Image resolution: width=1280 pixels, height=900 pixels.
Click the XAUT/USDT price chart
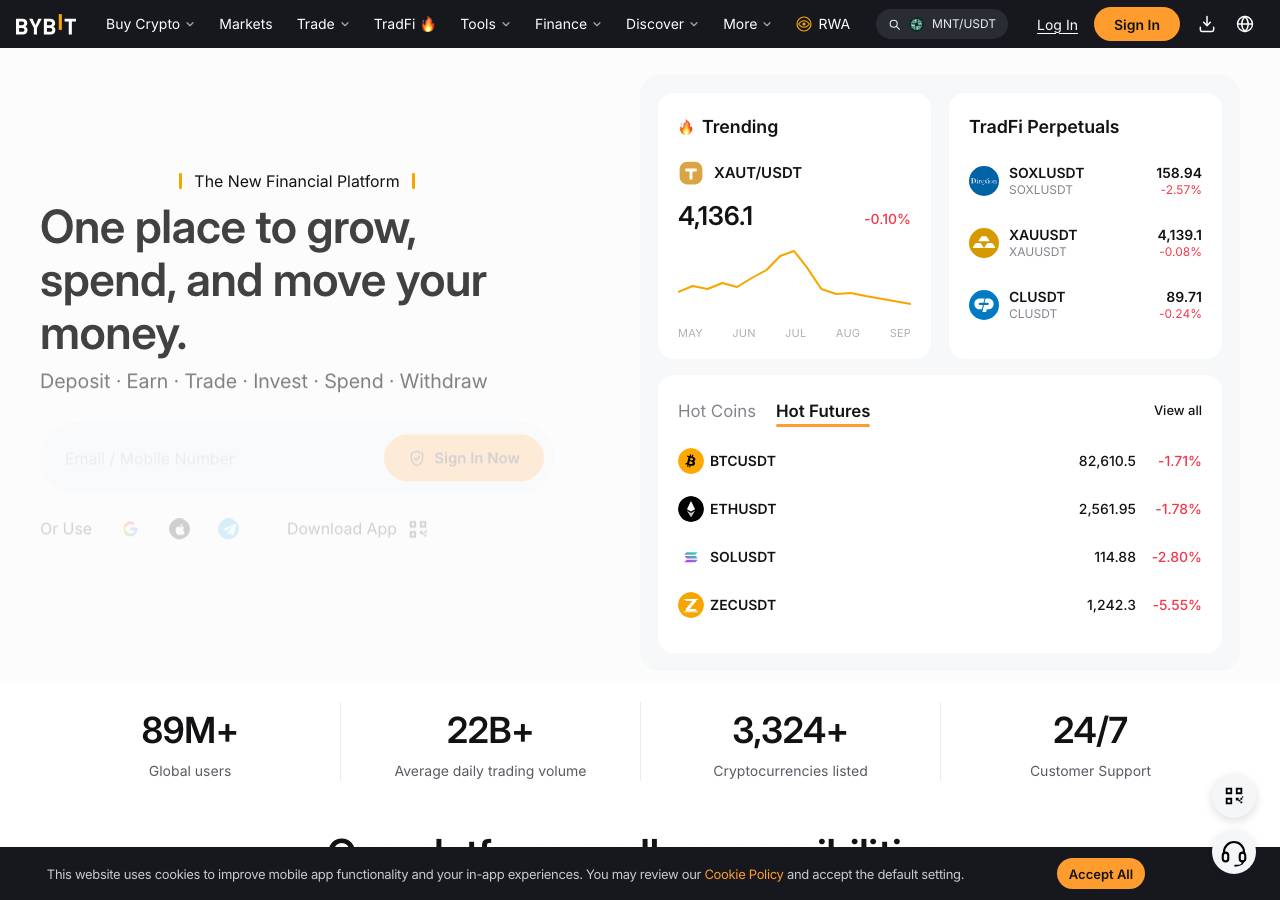tap(794, 279)
